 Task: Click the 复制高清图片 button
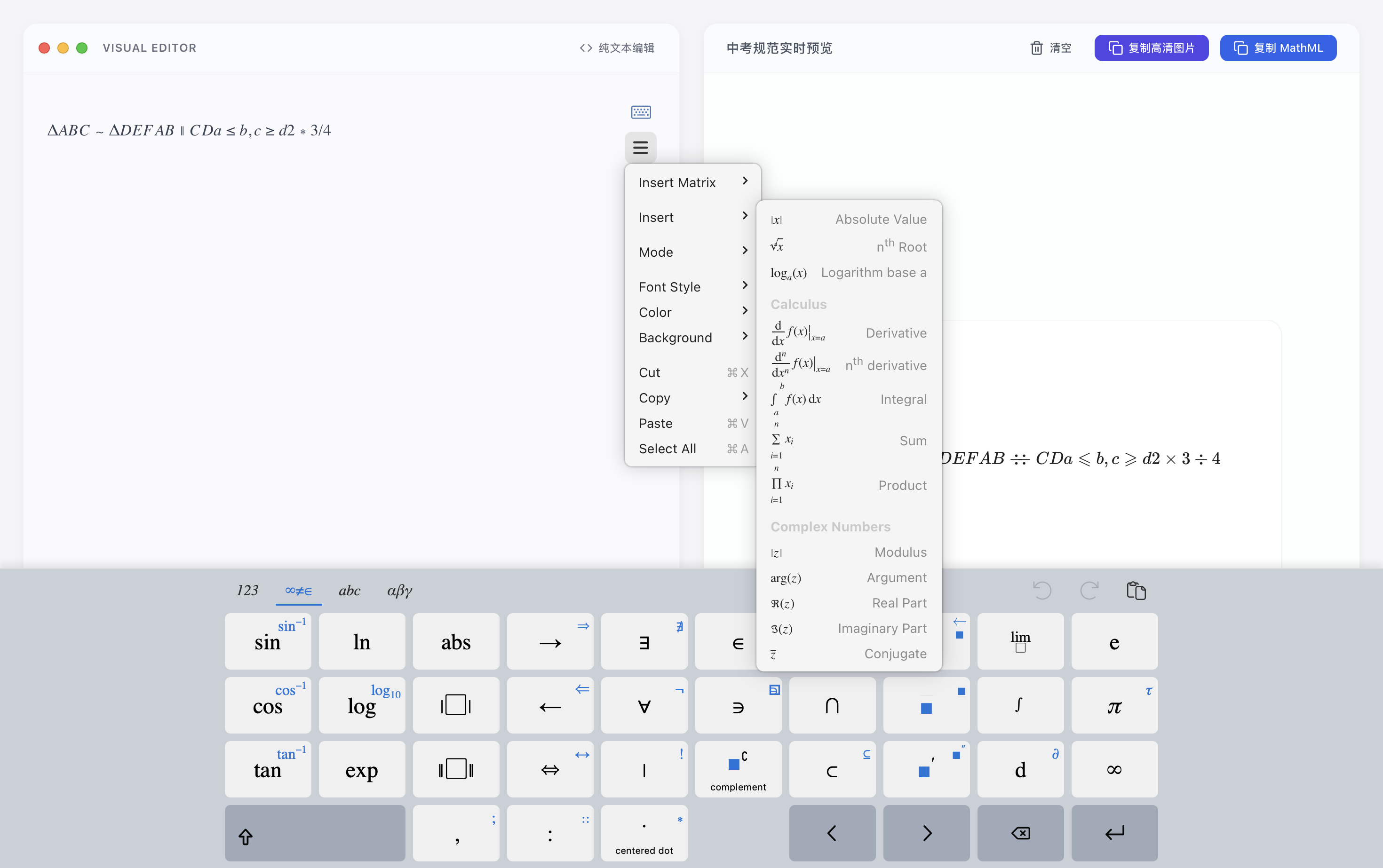(1151, 47)
